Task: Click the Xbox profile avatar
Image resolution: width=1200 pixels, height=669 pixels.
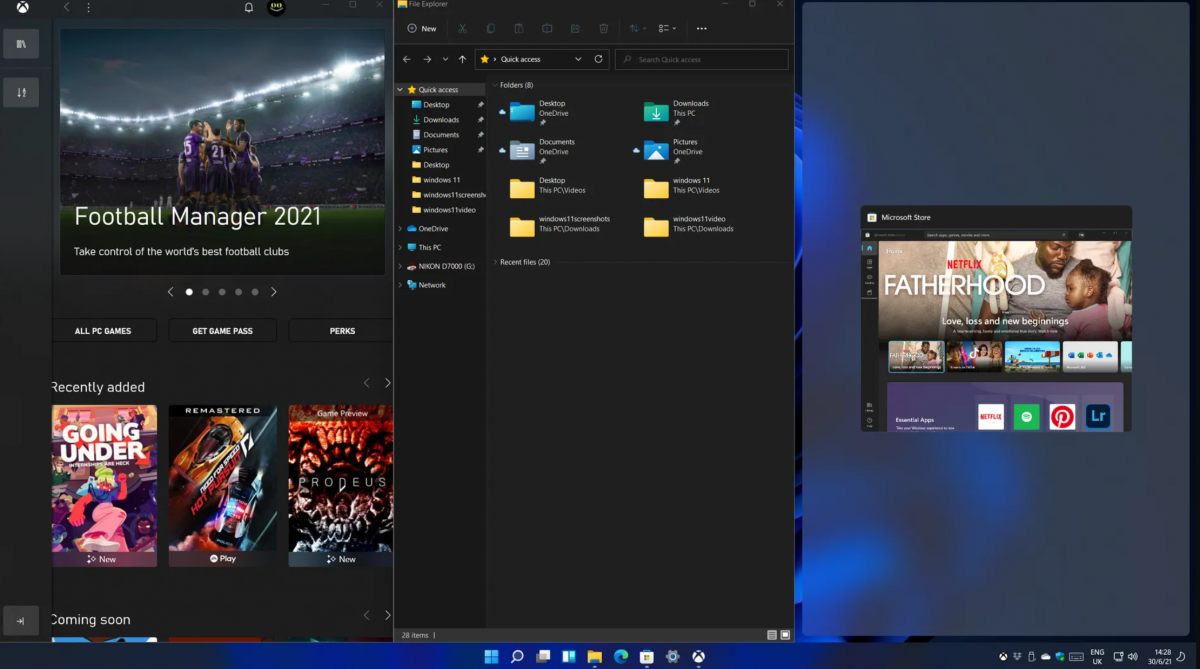Action: 277,7
